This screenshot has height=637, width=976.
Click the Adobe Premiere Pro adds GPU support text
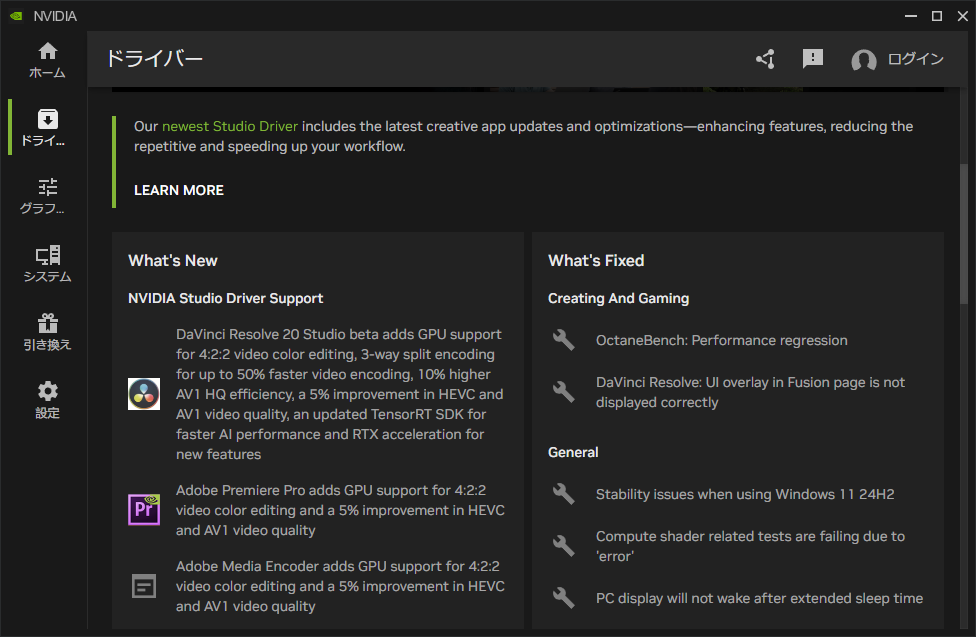(340, 510)
